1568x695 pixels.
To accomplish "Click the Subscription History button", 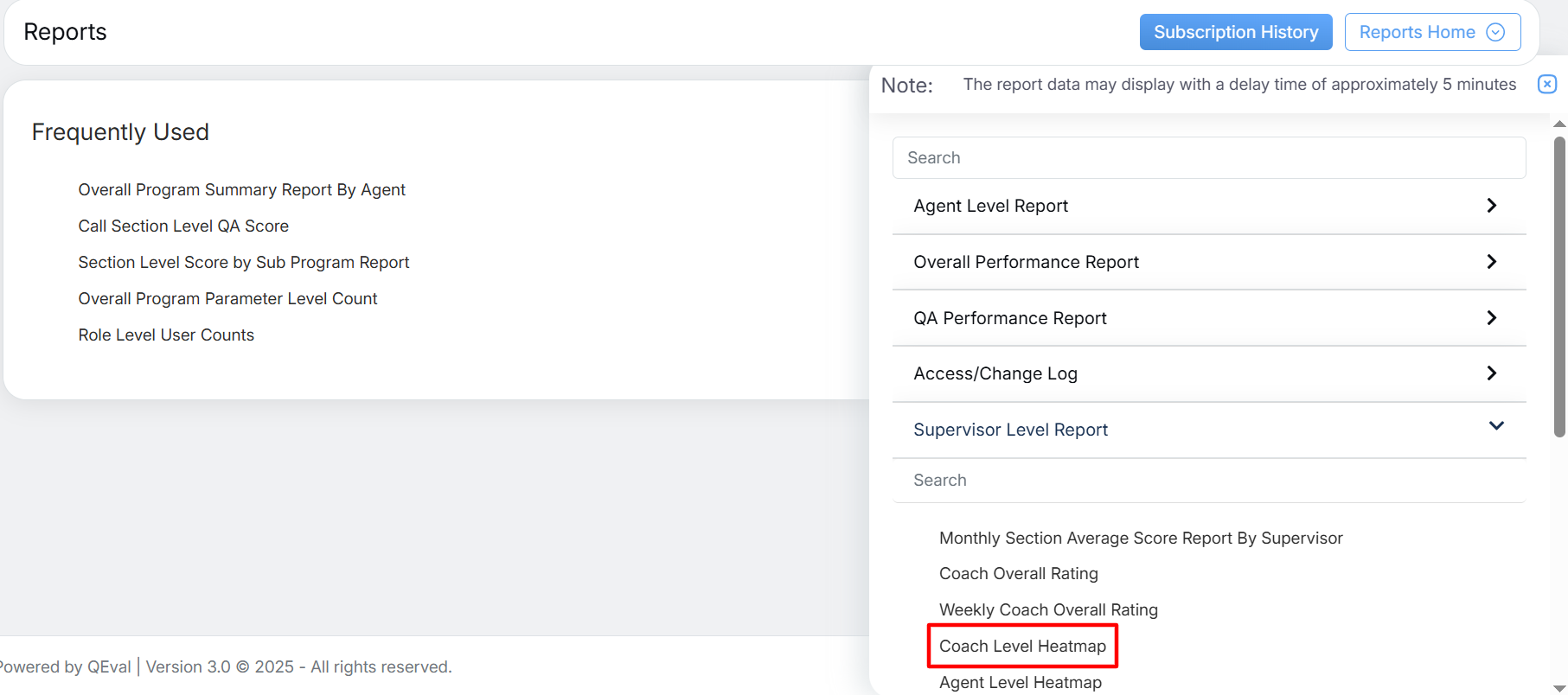I will pos(1235,32).
